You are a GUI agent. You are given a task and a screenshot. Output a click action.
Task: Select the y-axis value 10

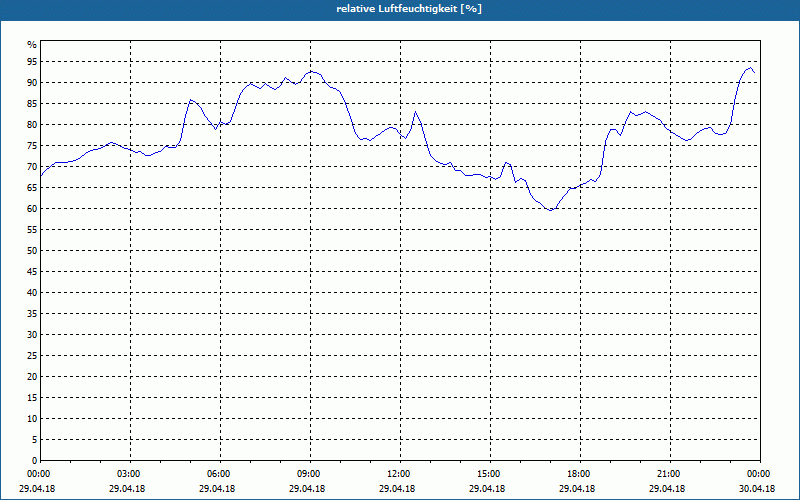[x=32, y=418]
